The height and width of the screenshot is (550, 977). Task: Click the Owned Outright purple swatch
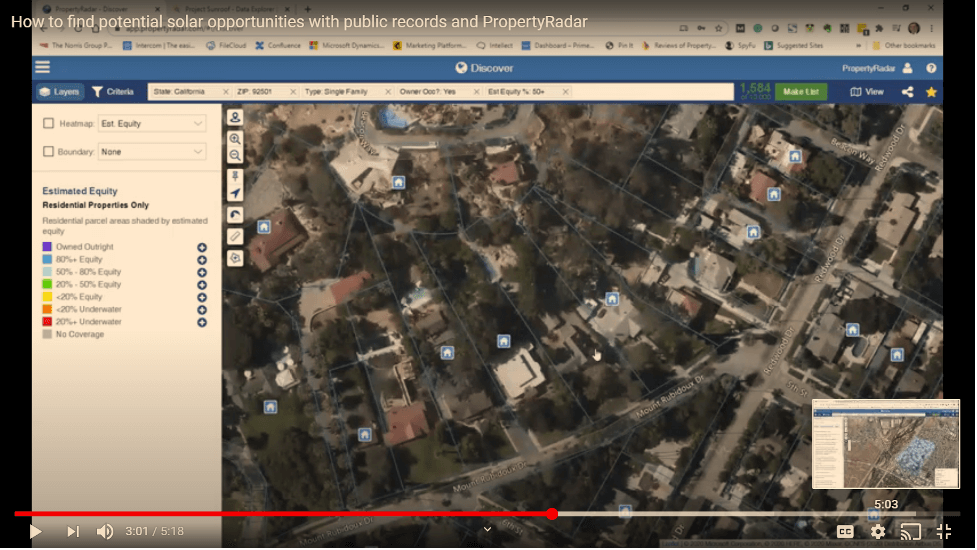click(47, 247)
